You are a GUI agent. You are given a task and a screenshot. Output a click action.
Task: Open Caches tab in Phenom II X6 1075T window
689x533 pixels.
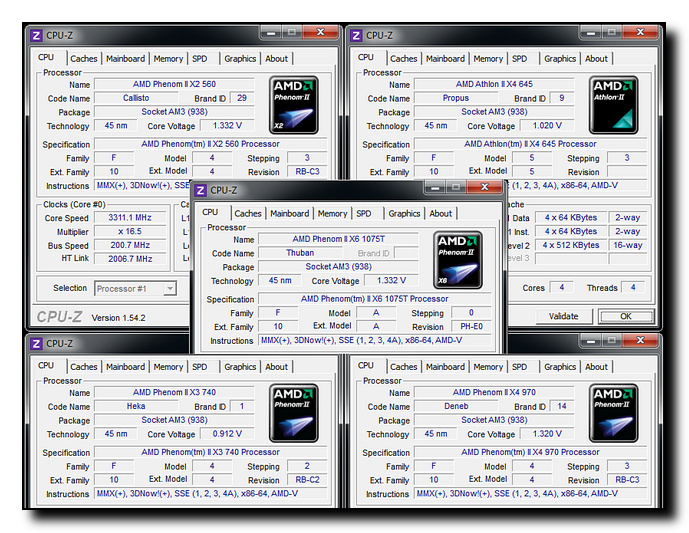tap(248, 214)
